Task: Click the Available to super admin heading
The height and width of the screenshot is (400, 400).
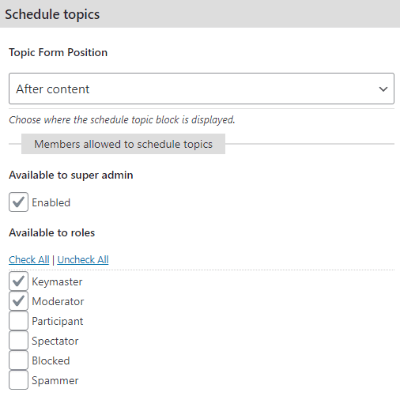Action: coord(71,175)
